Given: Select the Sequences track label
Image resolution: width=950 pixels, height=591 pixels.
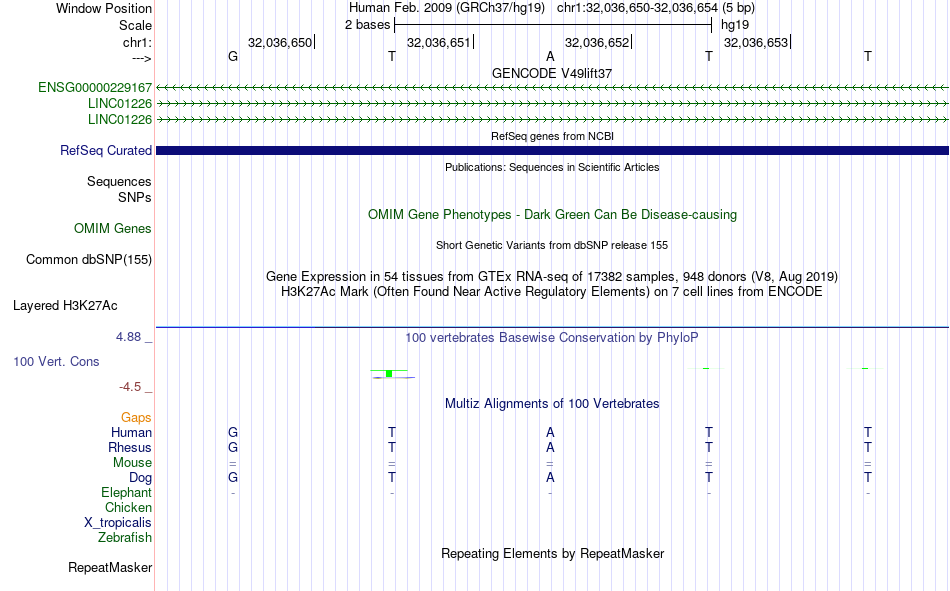Looking at the screenshot, I should click(119, 181).
